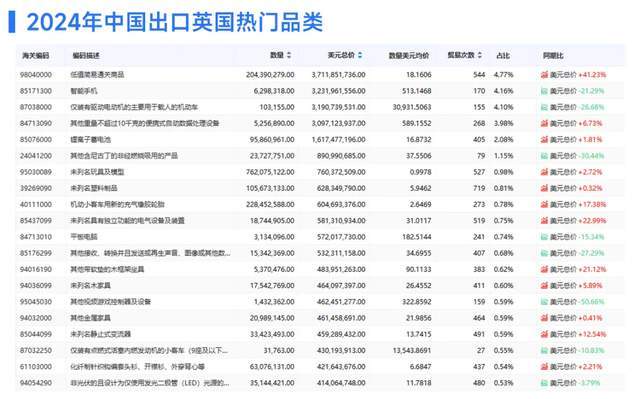The image size is (640, 399).
Task: Click the red trend icon in row 39269090
Action: (544, 188)
